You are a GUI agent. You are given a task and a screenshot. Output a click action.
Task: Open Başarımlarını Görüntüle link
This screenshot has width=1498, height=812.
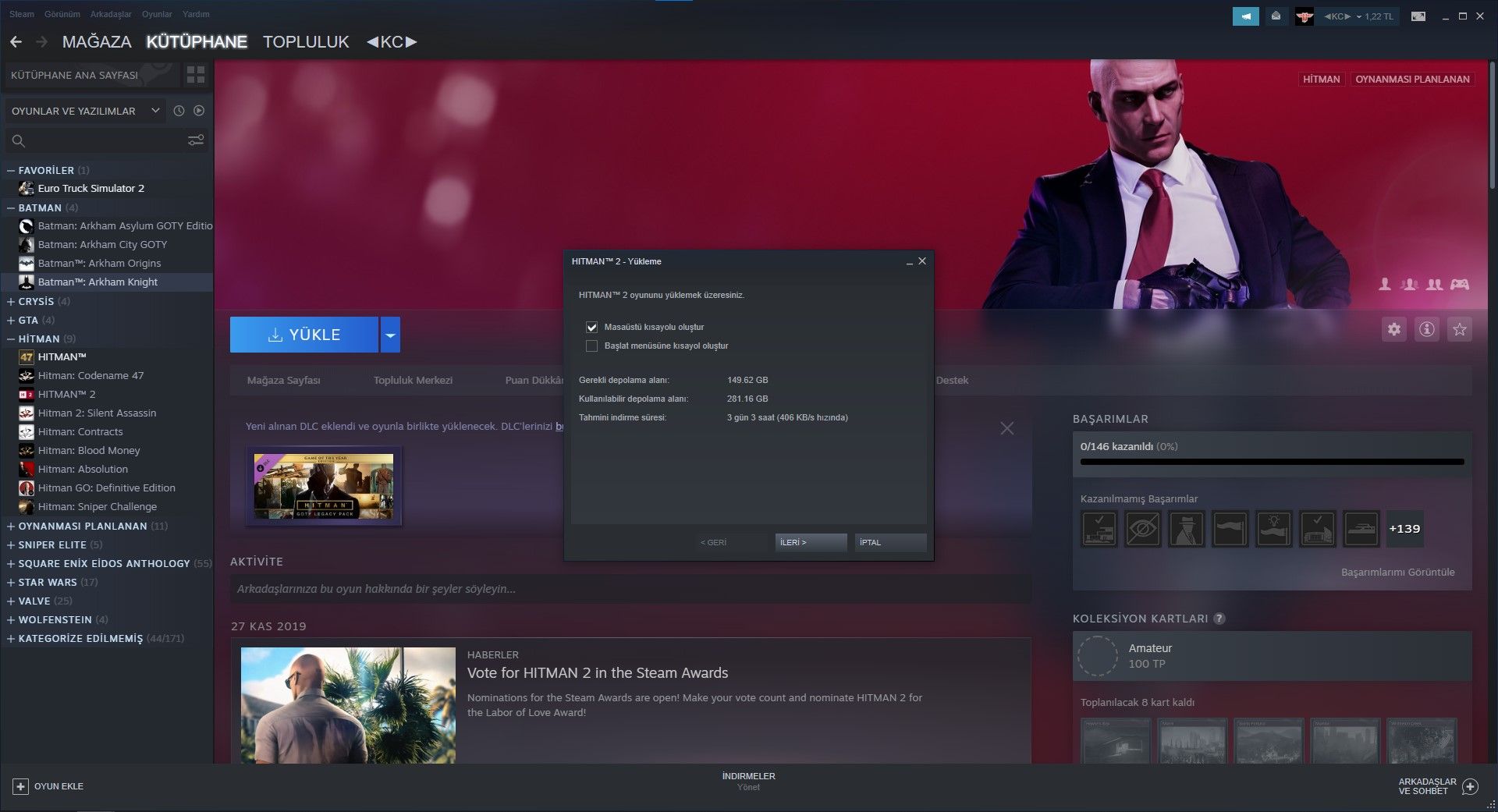[x=1398, y=573]
